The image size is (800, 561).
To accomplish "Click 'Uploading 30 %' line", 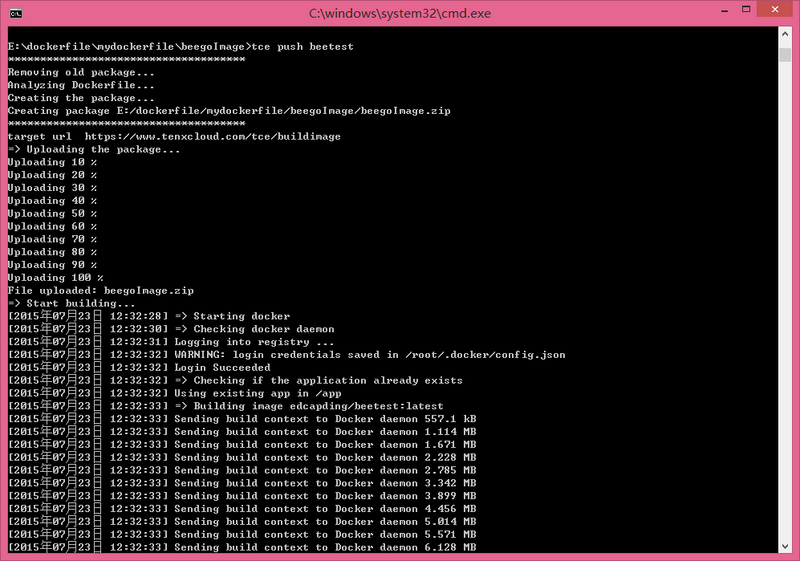I will (52, 188).
